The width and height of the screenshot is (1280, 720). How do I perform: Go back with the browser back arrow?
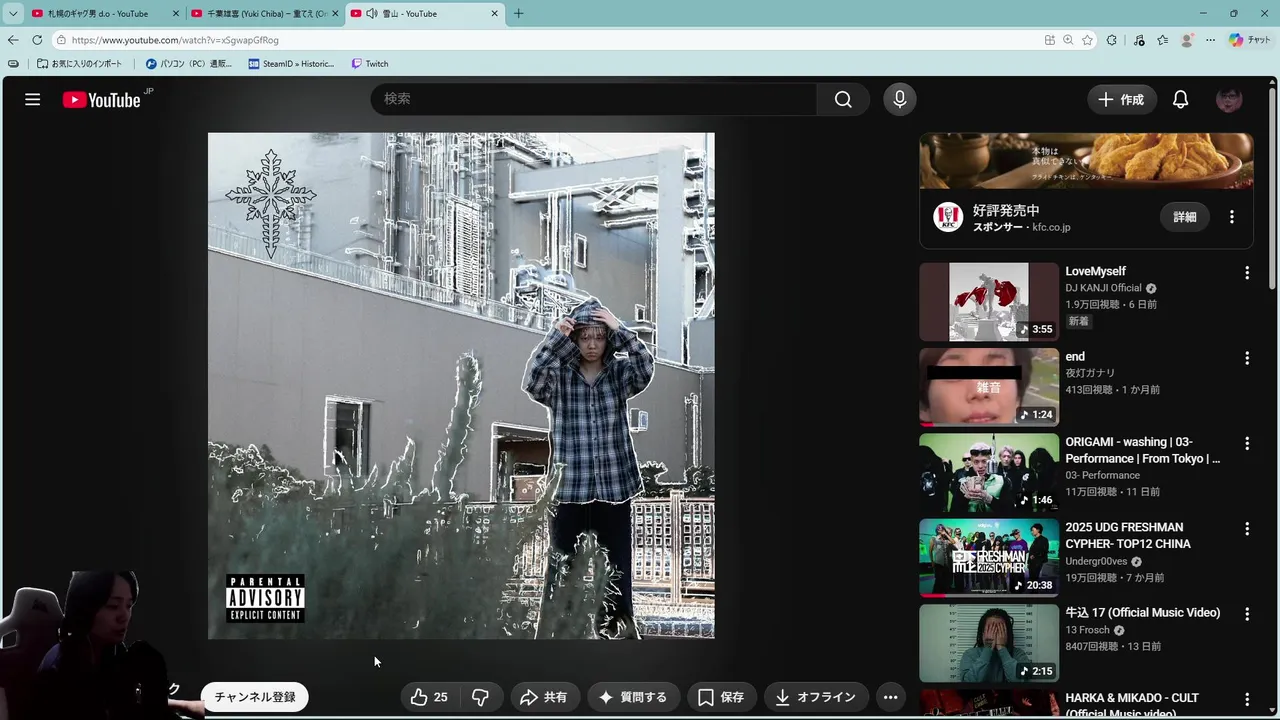pyautogui.click(x=12, y=40)
